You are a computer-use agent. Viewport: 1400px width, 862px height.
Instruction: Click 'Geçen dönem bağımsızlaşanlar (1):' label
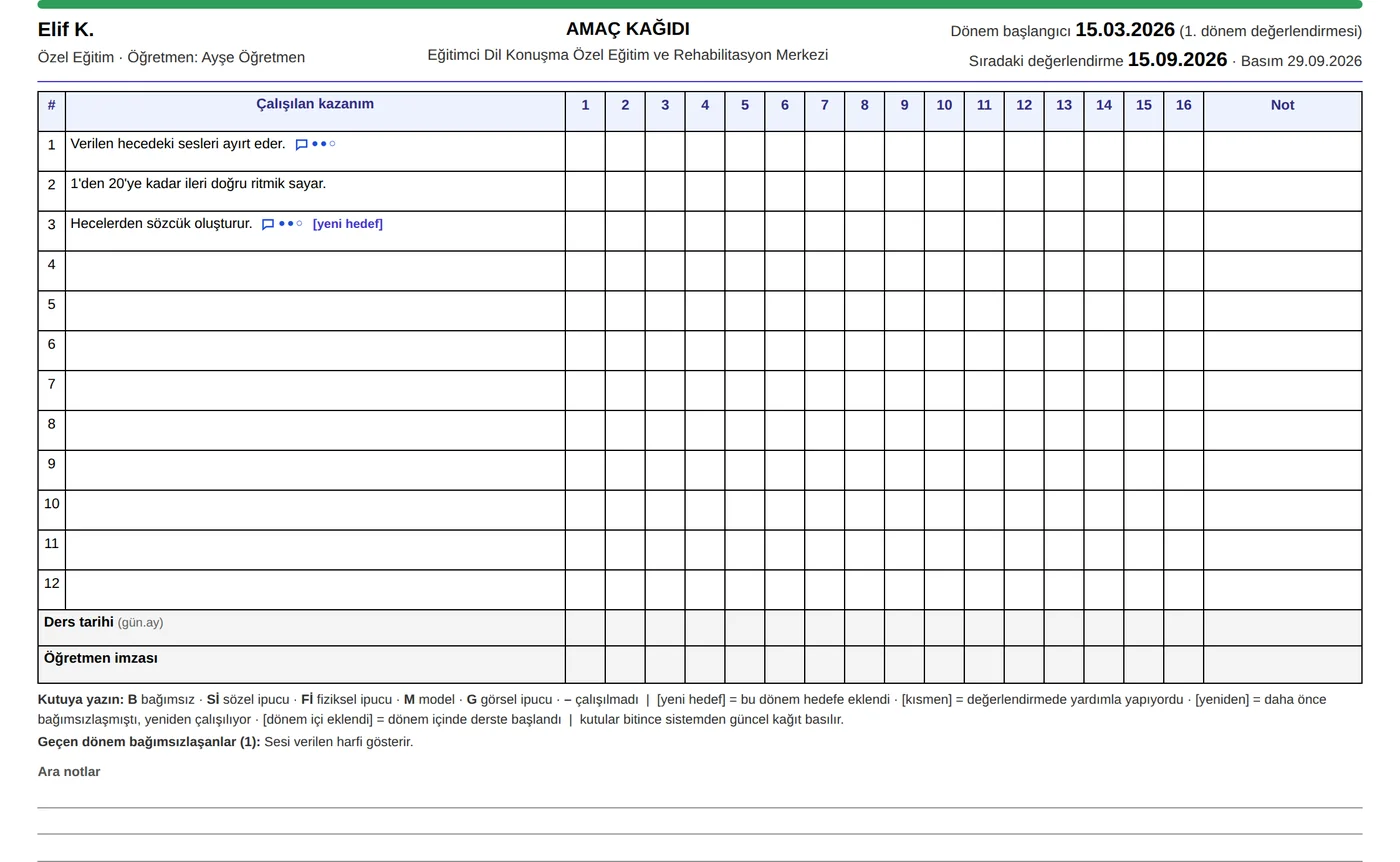coord(149,742)
